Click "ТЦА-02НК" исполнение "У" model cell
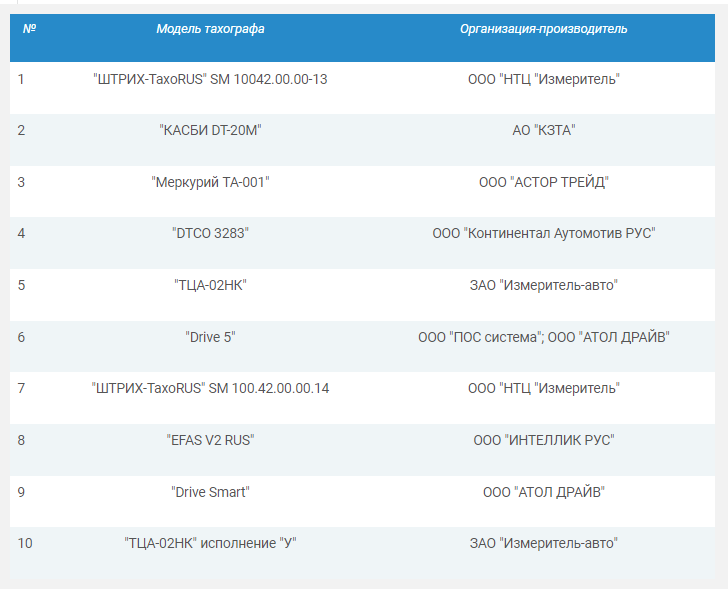 [x=210, y=543]
